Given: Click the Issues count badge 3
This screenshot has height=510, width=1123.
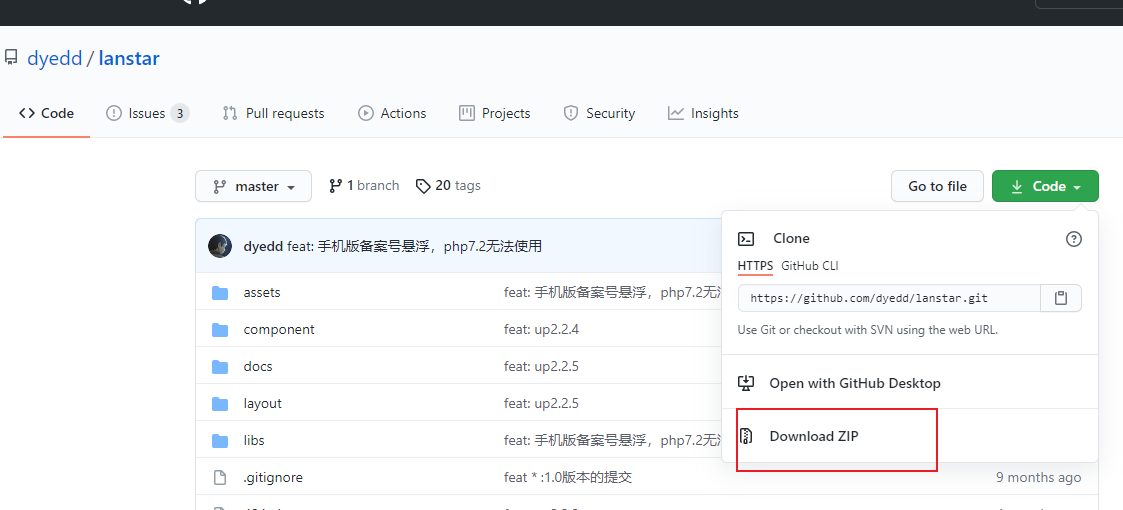Looking at the screenshot, I should 180,113.
